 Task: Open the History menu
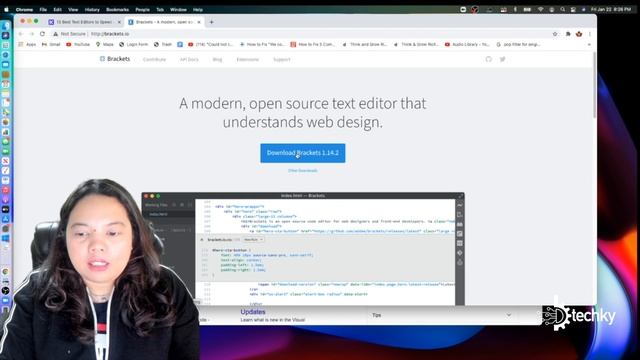(92, 9)
